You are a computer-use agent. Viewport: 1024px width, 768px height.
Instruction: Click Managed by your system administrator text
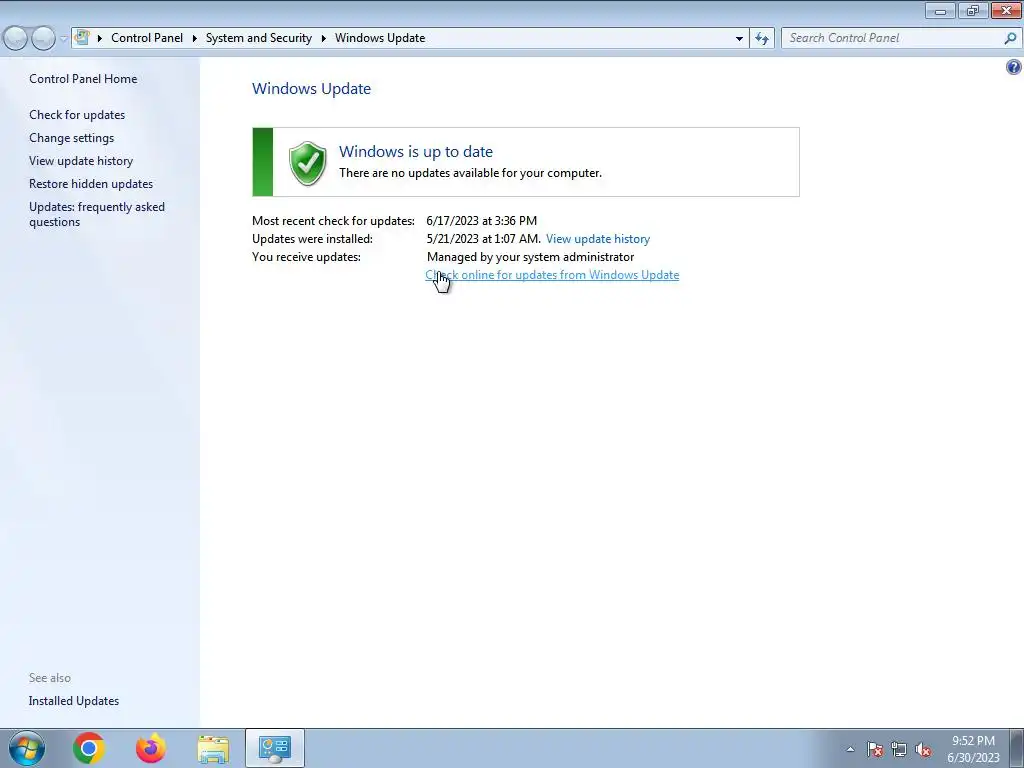[530, 257]
